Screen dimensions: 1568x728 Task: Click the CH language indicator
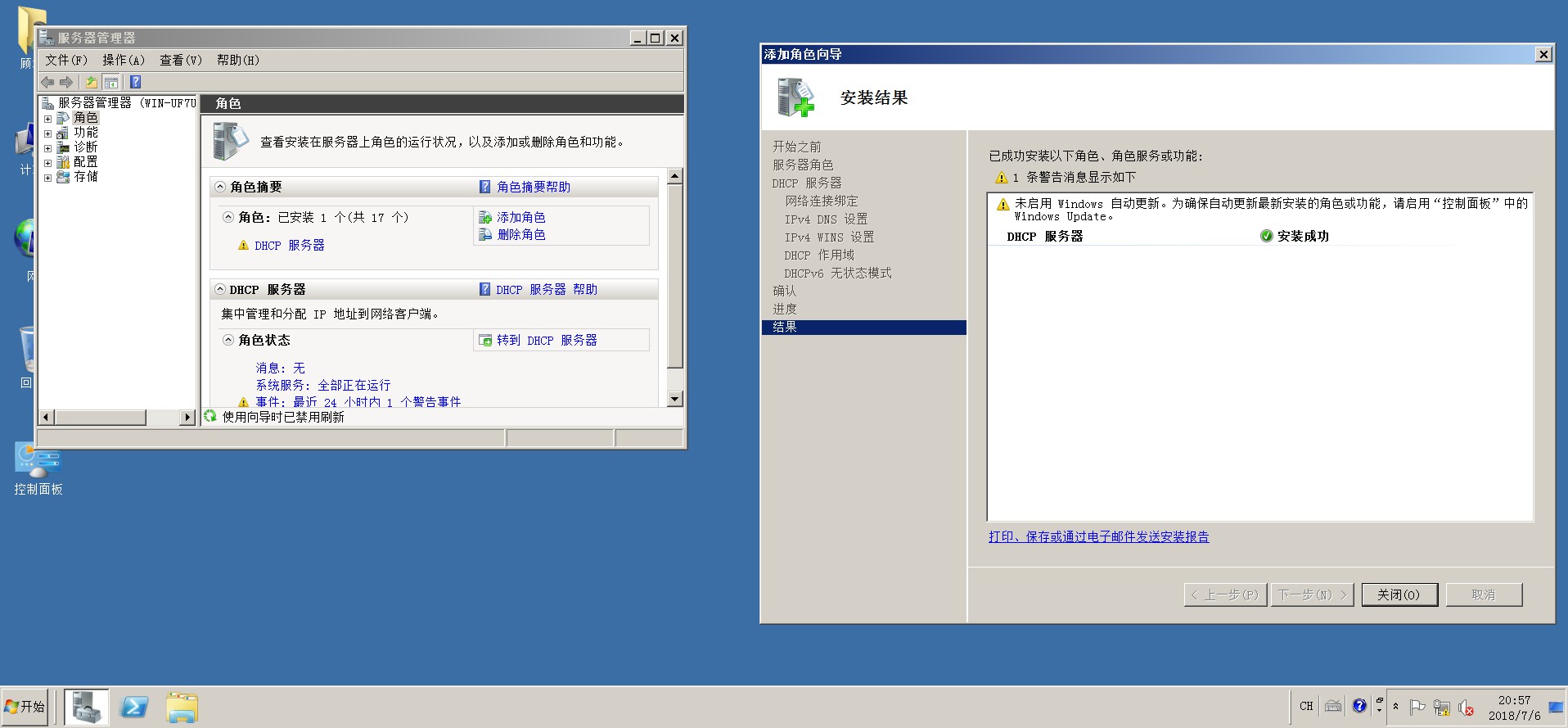click(1306, 706)
